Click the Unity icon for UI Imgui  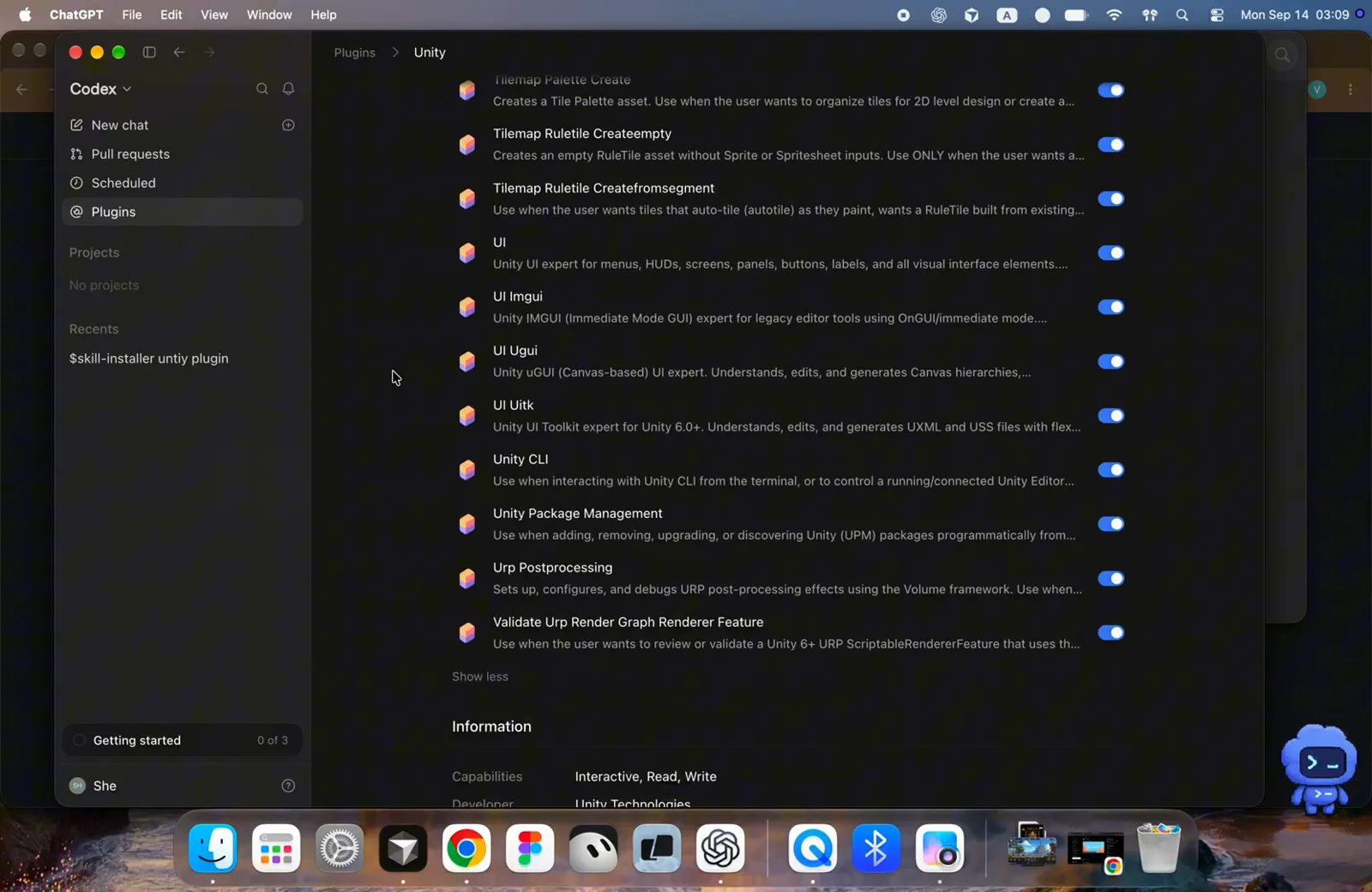[467, 307]
